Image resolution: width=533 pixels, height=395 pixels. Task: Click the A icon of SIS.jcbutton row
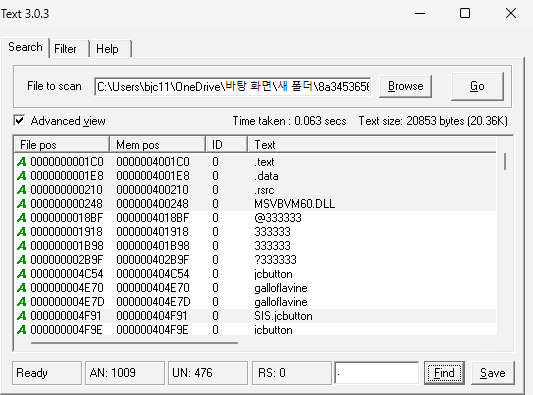tap(22, 316)
